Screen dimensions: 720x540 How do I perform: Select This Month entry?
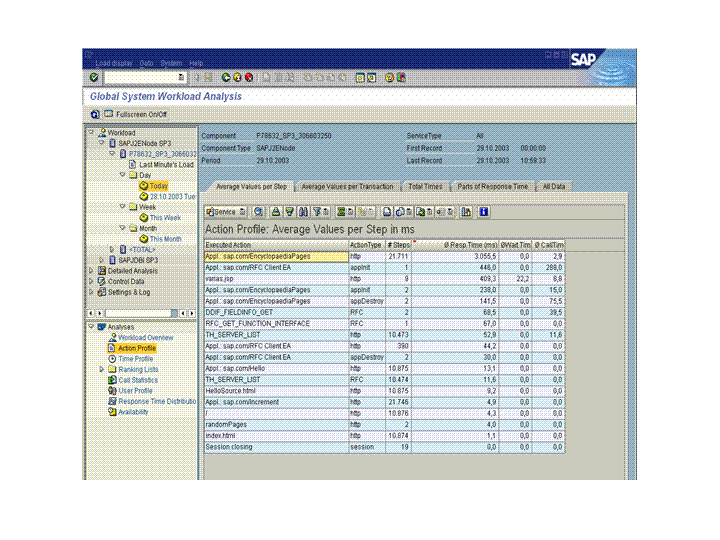click(x=166, y=238)
